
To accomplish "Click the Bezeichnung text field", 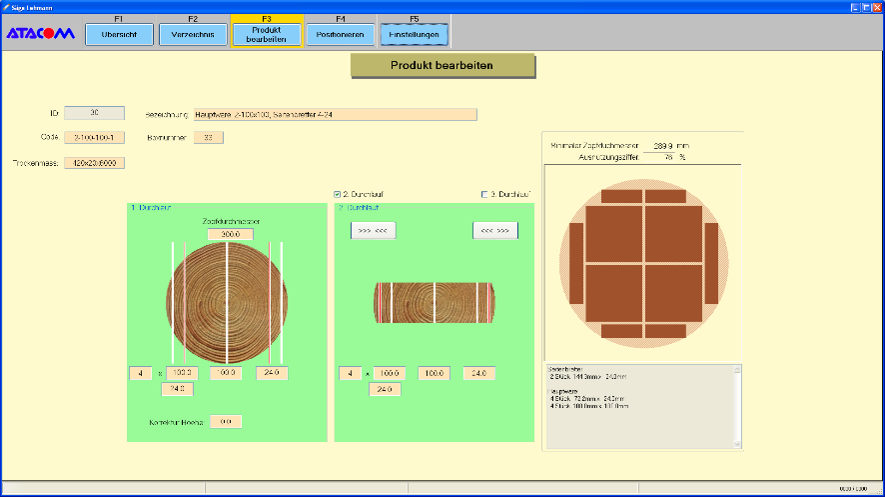I will [x=335, y=115].
